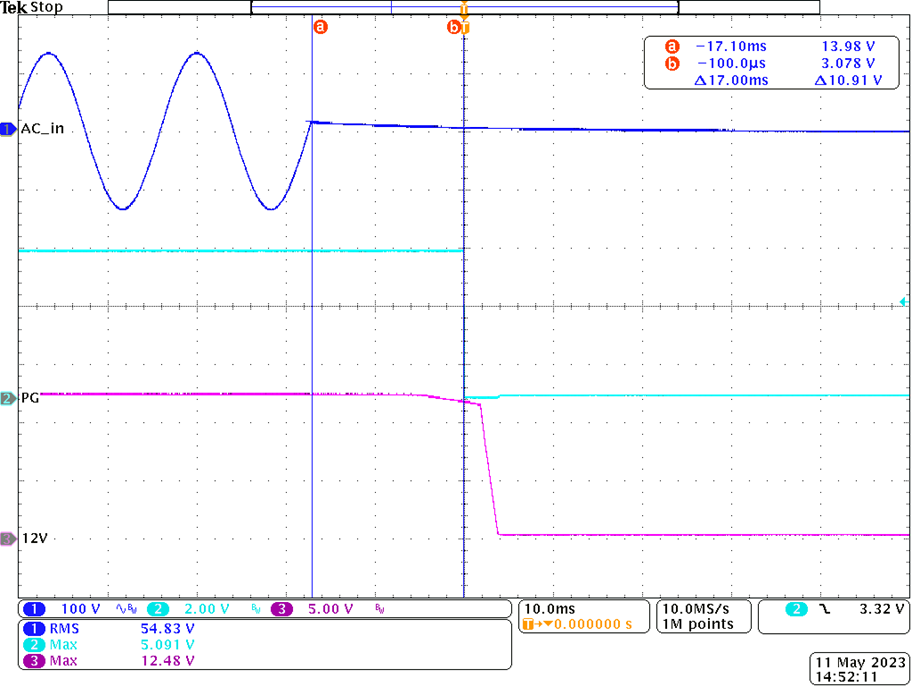Screen dimensions: 912x687
Task: Click RMS value 54.83 V
Action: coord(168,628)
